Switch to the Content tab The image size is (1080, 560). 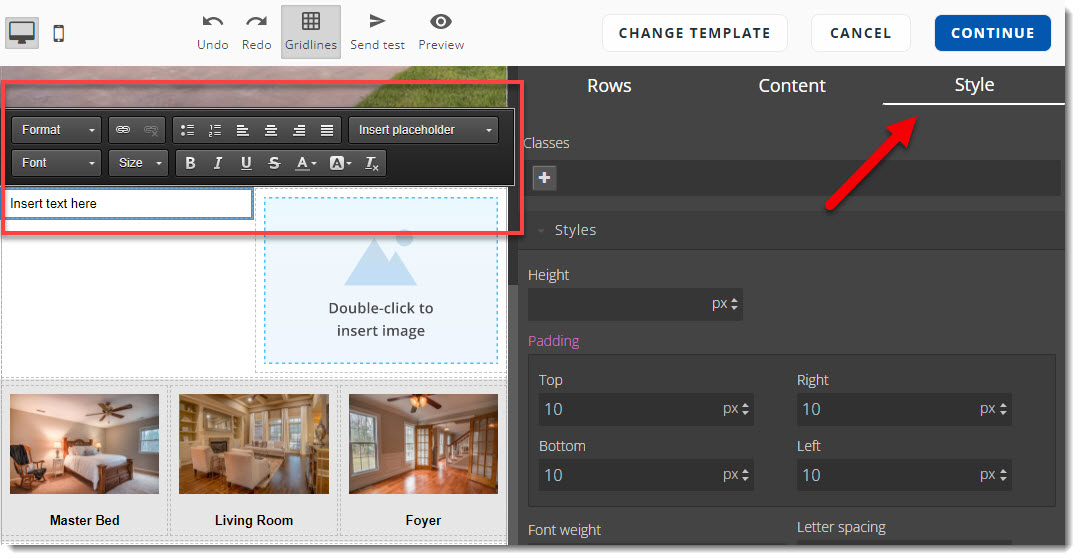(x=792, y=86)
